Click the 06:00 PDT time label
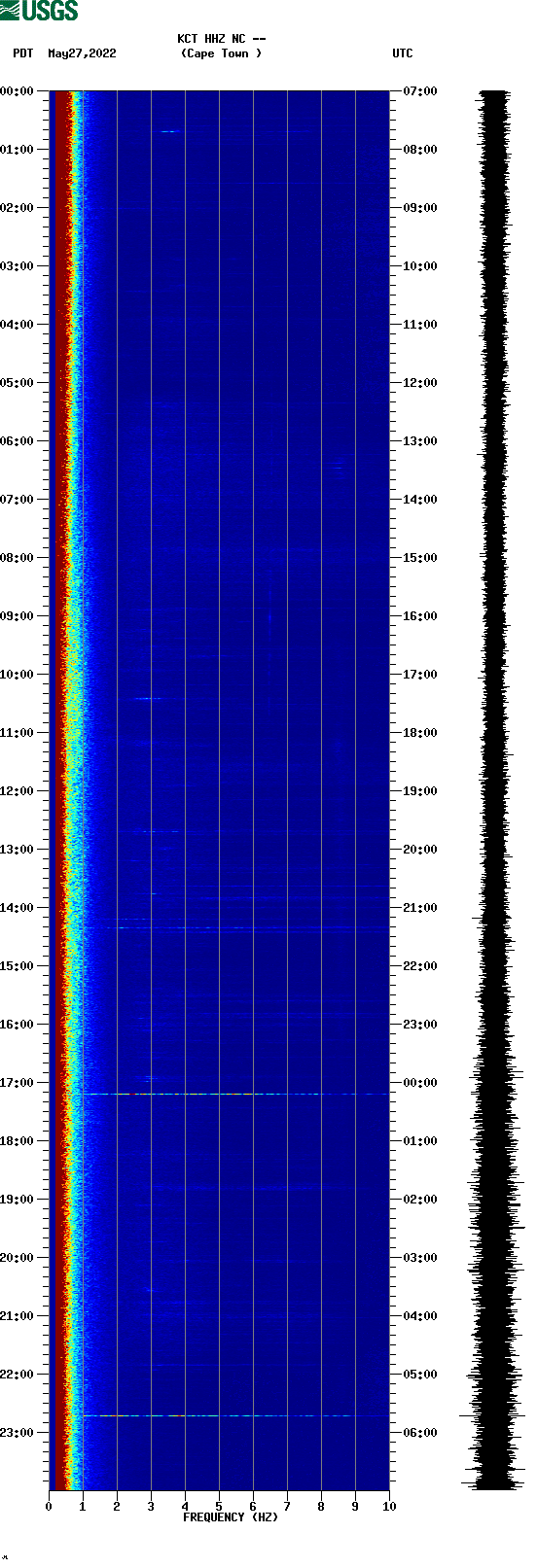 pyautogui.click(x=18, y=441)
